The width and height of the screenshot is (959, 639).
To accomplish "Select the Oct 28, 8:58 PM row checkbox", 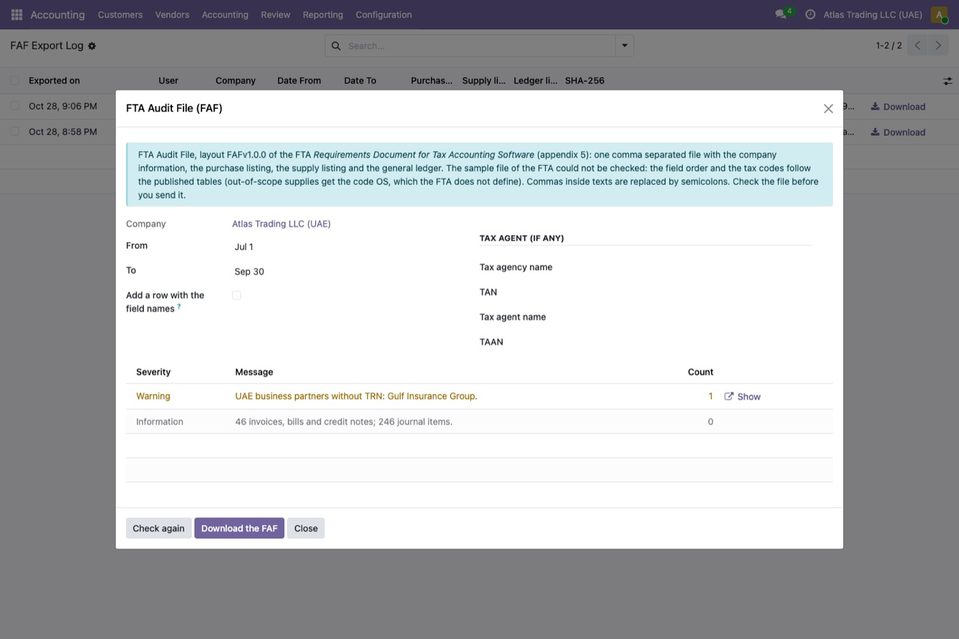I will [x=15, y=131].
